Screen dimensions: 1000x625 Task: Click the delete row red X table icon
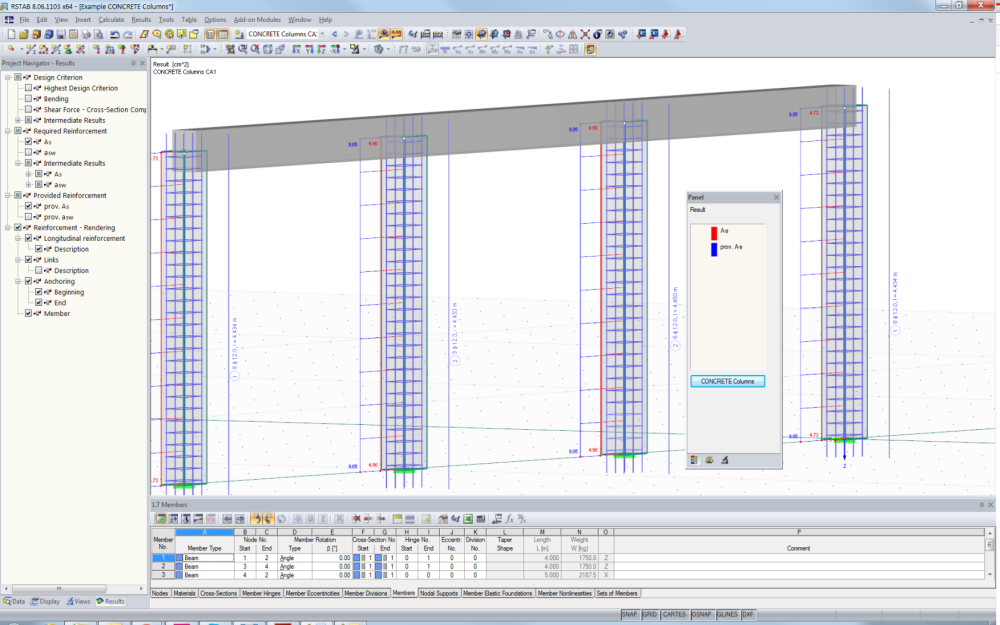[x=357, y=519]
